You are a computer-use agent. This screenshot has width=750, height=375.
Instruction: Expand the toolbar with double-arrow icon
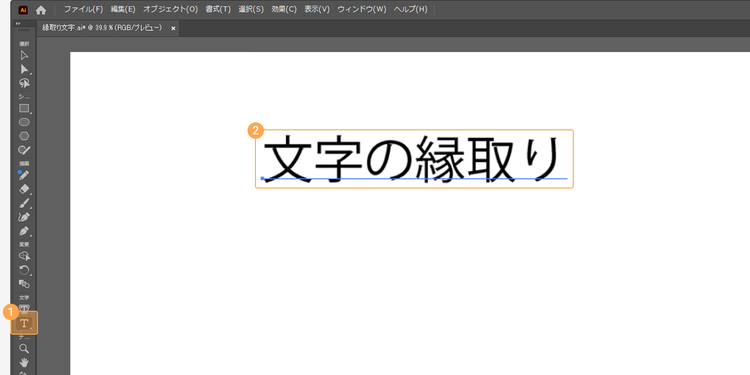tap(18, 23)
